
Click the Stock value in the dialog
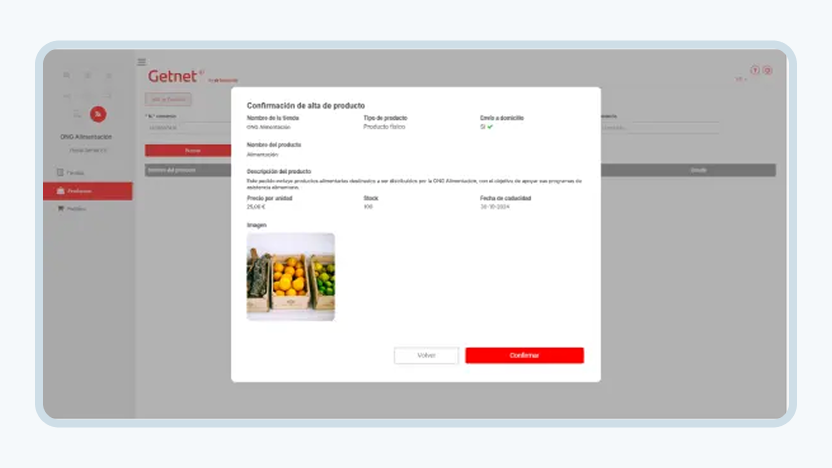pyautogui.click(x=368, y=207)
